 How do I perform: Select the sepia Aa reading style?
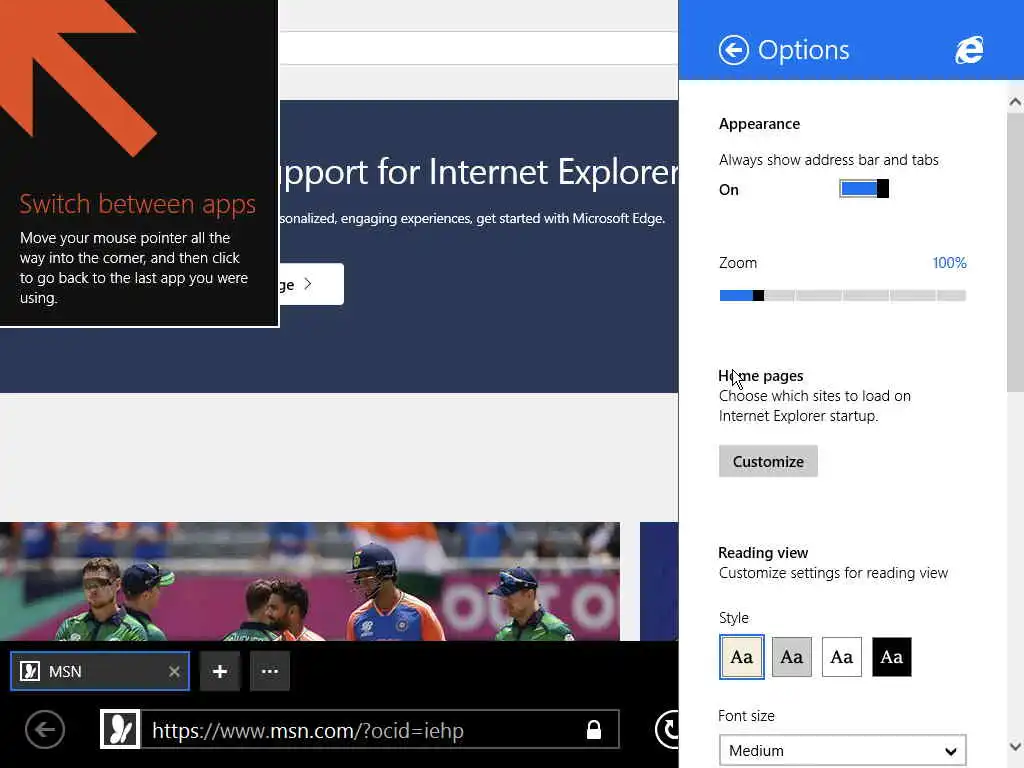(742, 657)
